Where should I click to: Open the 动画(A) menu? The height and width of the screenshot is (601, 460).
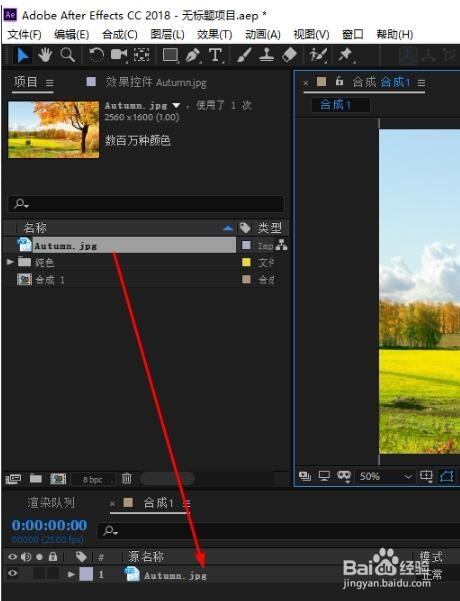[263, 34]
